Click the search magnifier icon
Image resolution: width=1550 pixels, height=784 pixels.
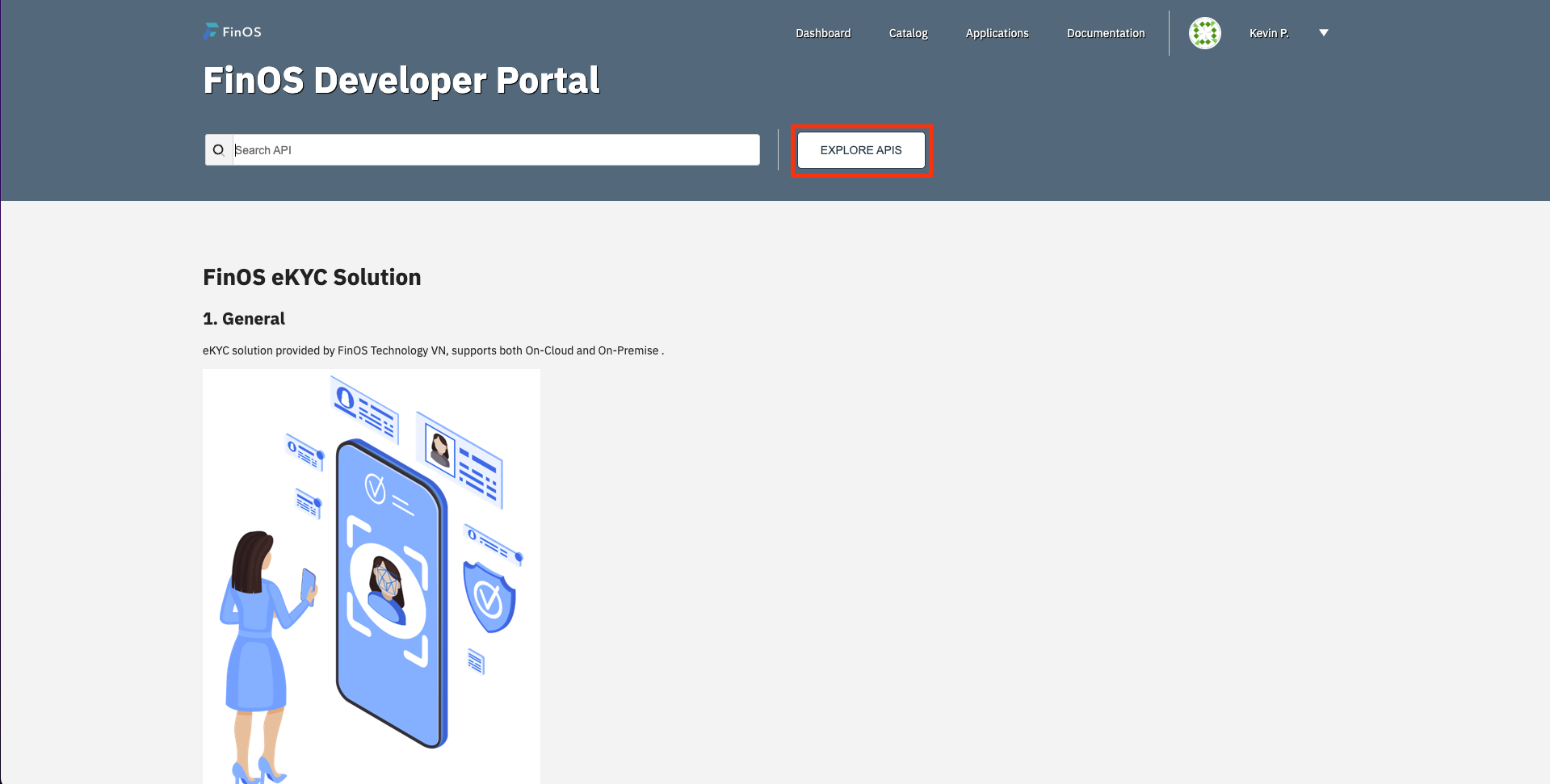coord(218,150)
